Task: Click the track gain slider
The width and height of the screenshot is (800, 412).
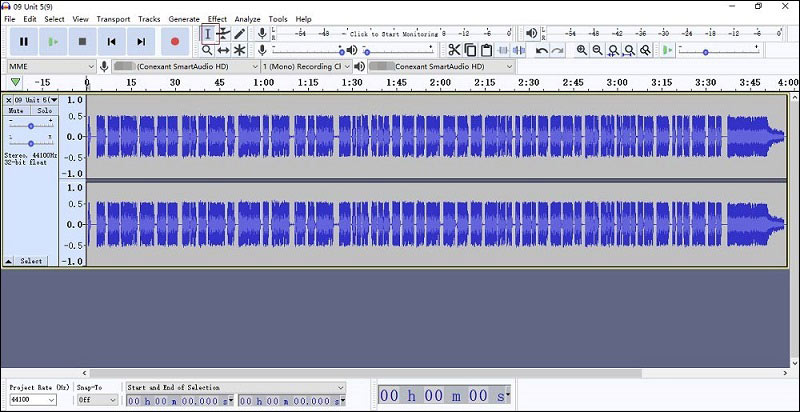Action: point(31,125)
